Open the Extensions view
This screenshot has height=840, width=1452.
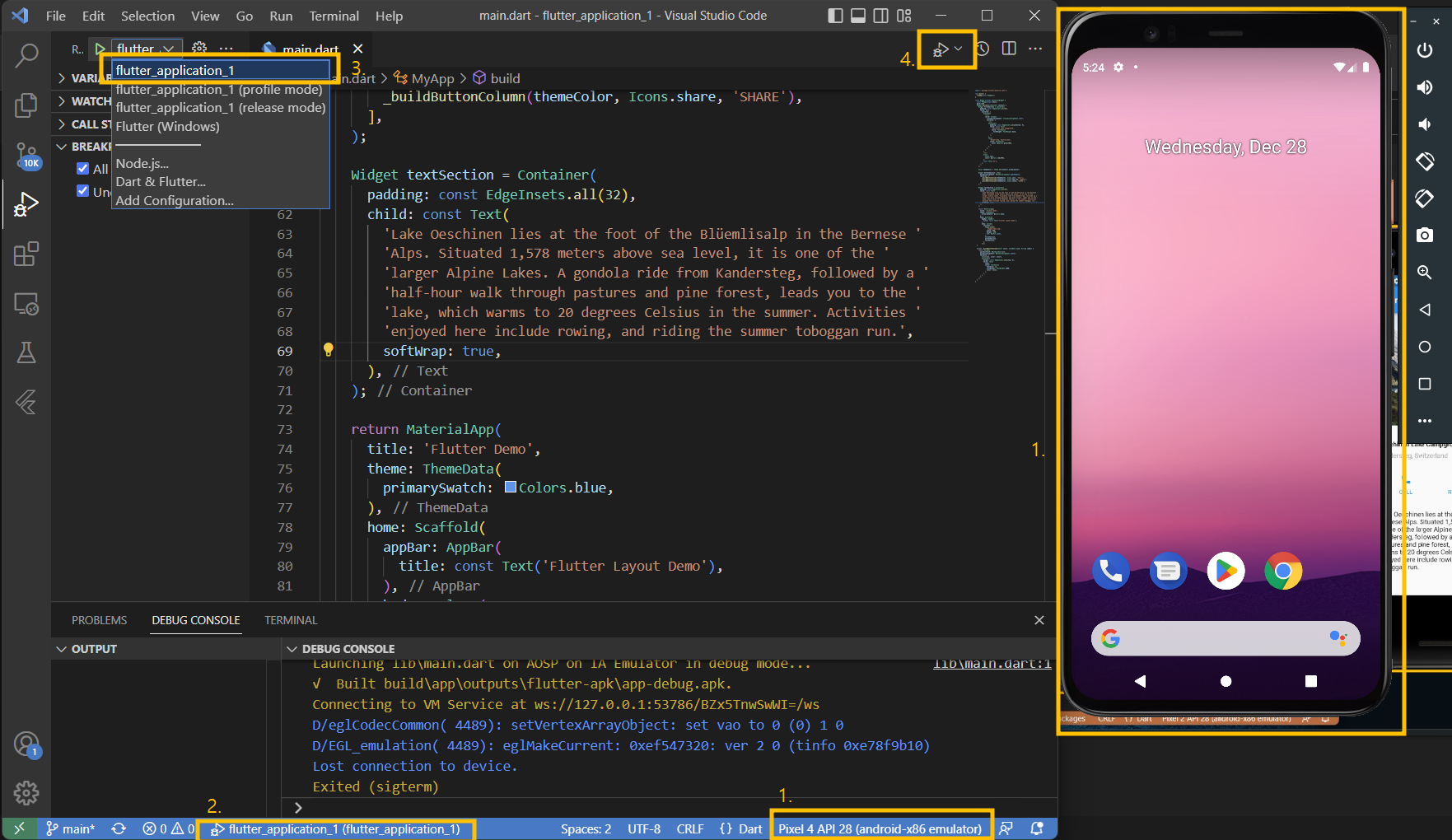coord(26,254)
